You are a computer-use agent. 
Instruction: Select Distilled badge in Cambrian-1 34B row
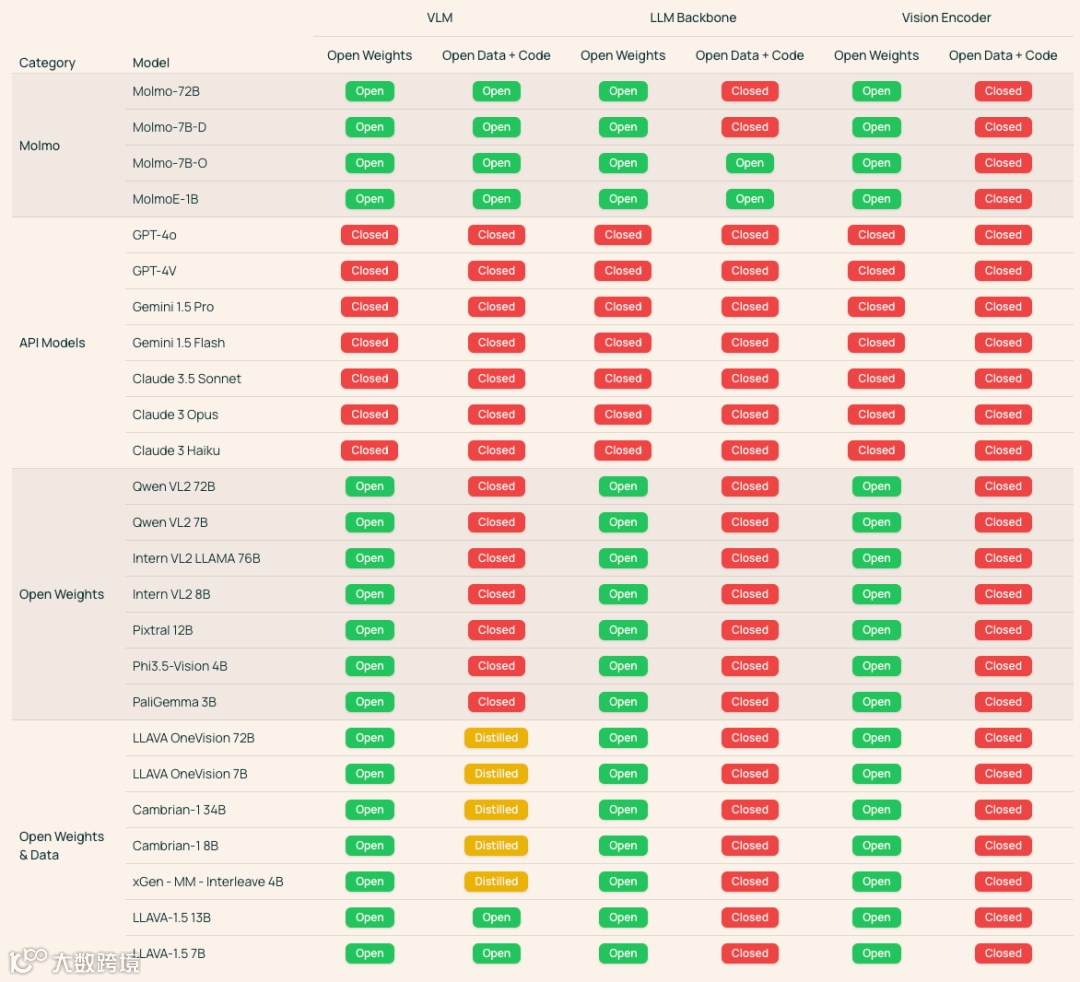(496, 809)
